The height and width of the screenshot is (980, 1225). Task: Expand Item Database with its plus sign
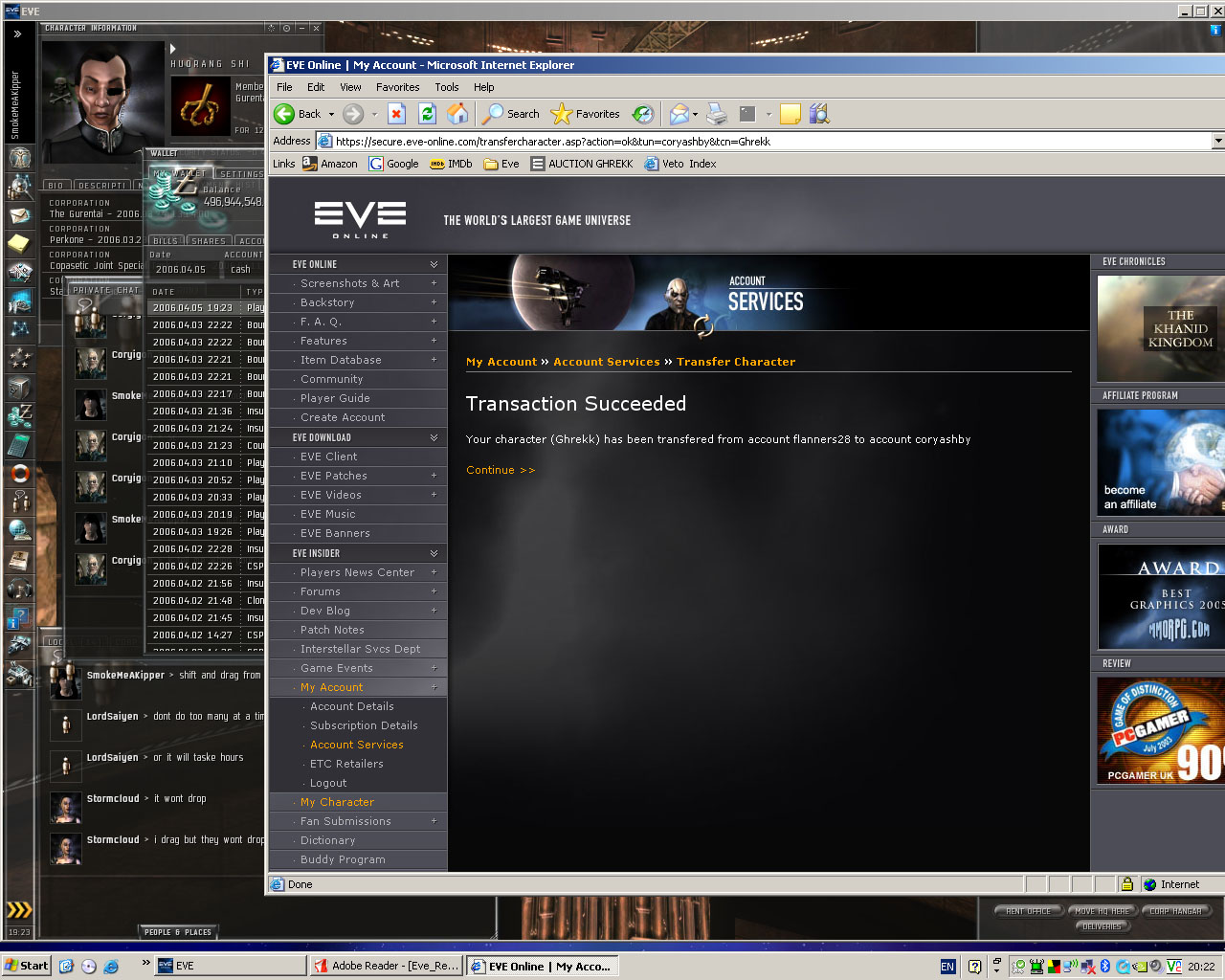(434, 360)
